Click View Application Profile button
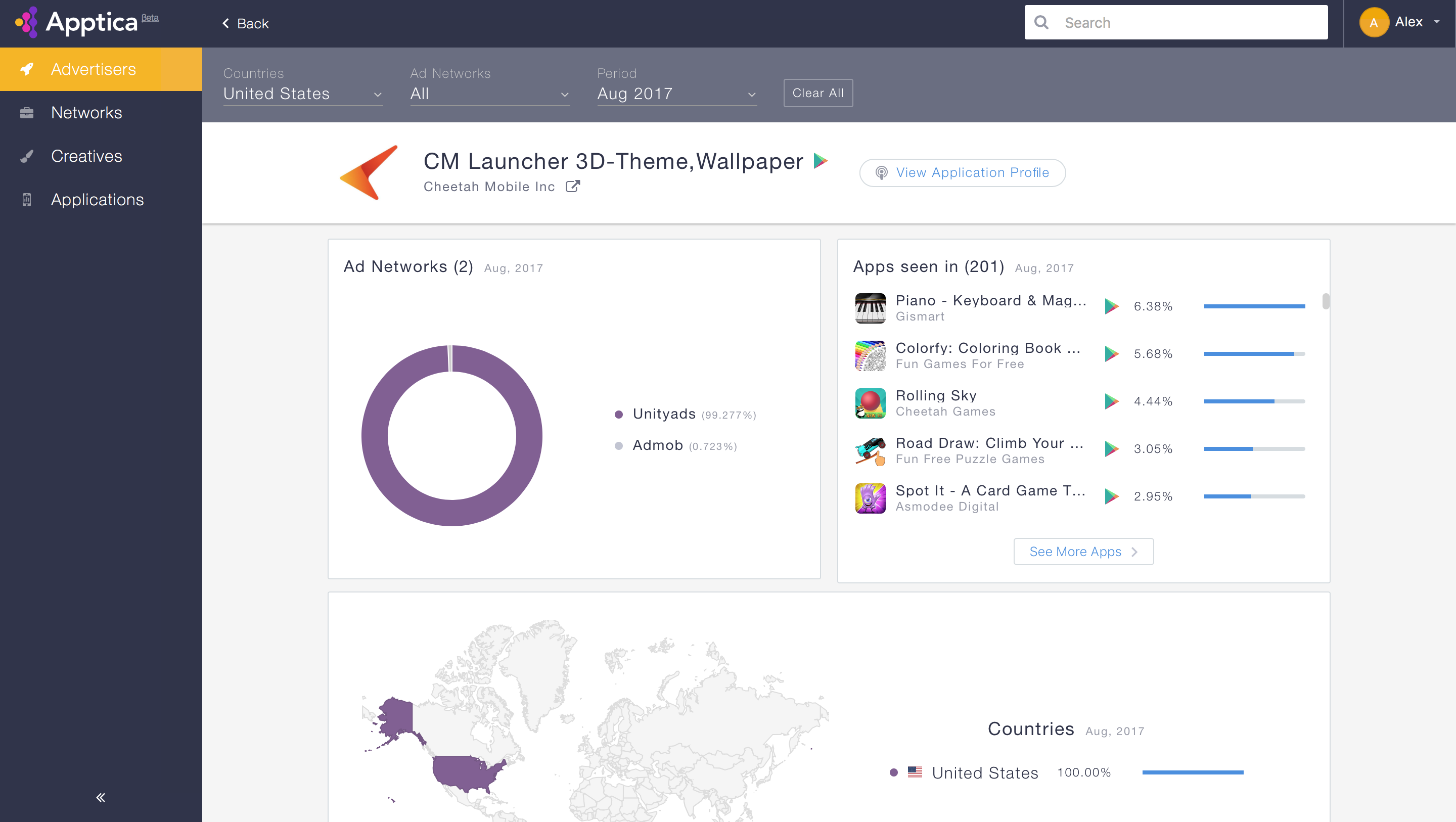Screen dimensions: 1456x822 coord(963,173)
